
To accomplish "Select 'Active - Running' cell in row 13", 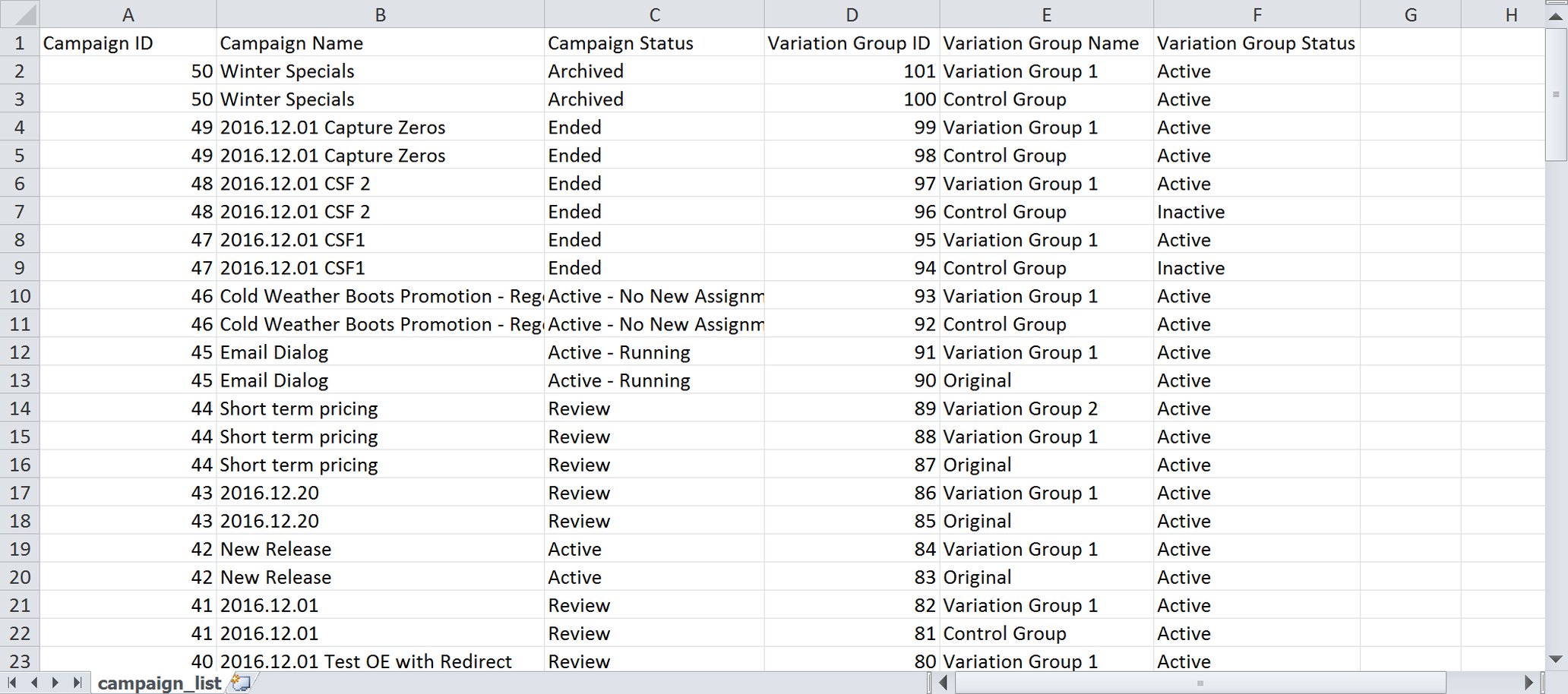I will coord(654,380).
